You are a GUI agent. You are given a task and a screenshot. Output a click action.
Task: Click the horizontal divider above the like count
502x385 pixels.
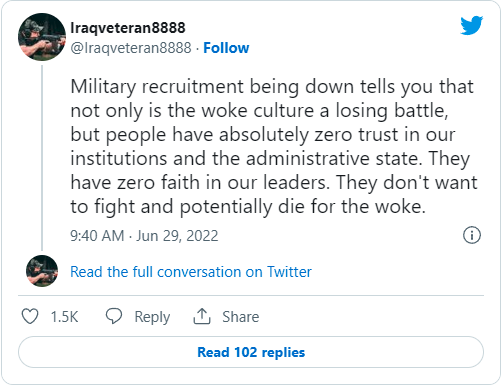pos(251,295)
